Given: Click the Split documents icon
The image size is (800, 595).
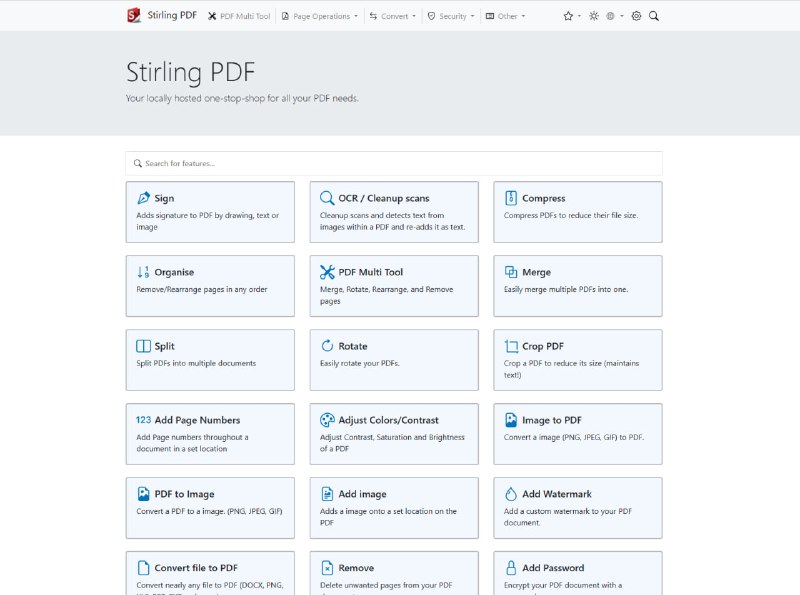Looking at the screenshot, I should [x=142, y=346].
